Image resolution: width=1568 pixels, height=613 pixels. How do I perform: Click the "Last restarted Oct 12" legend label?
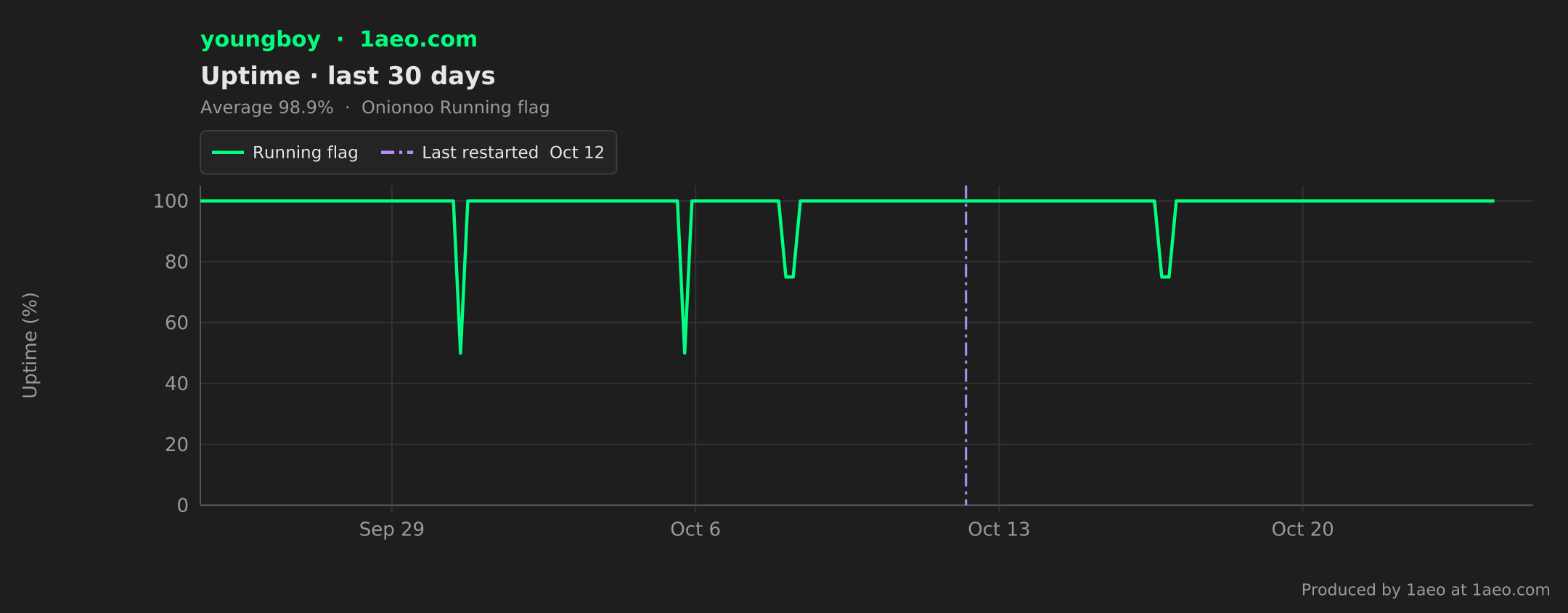tap(513, 153)
